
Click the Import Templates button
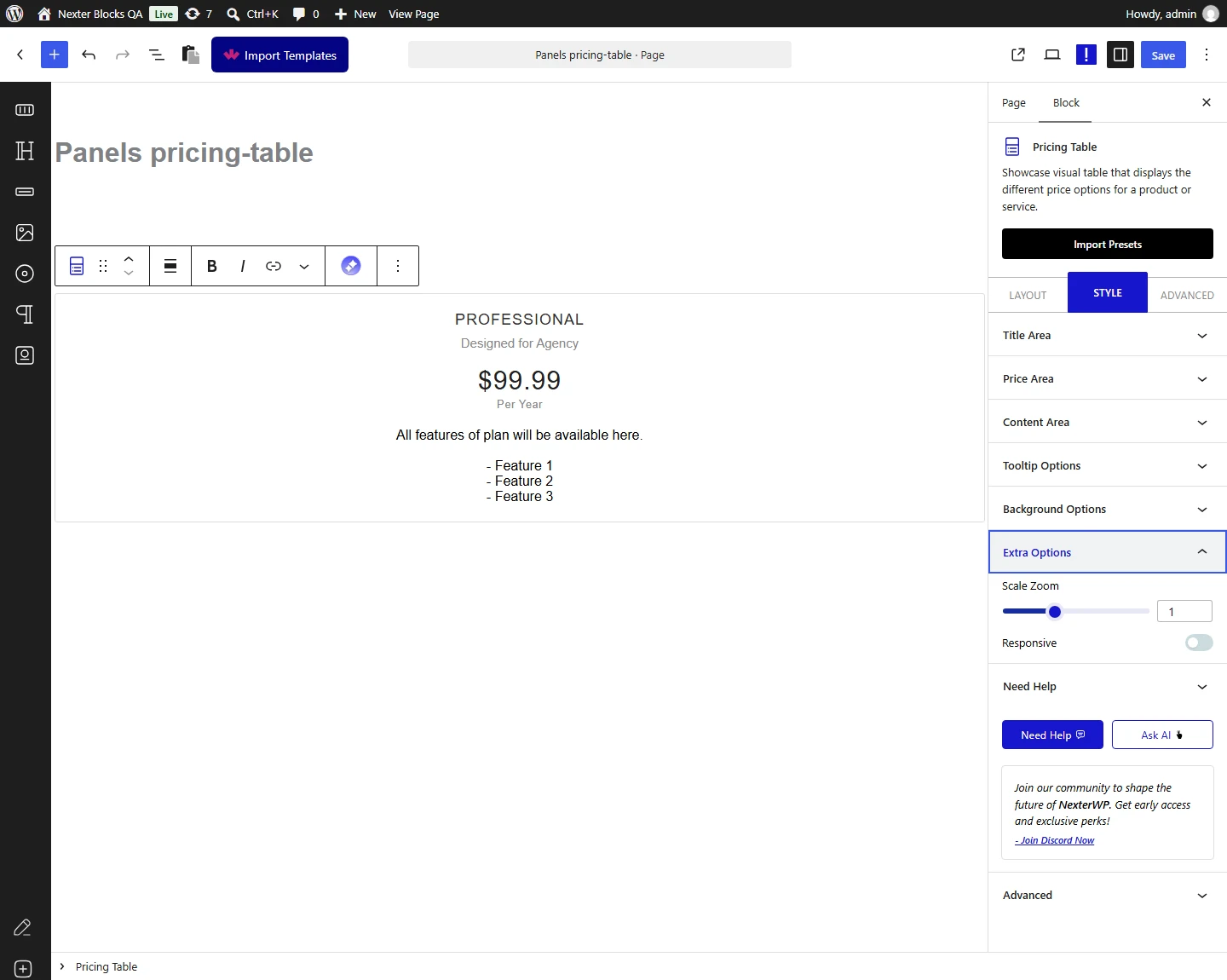[279, 55]
